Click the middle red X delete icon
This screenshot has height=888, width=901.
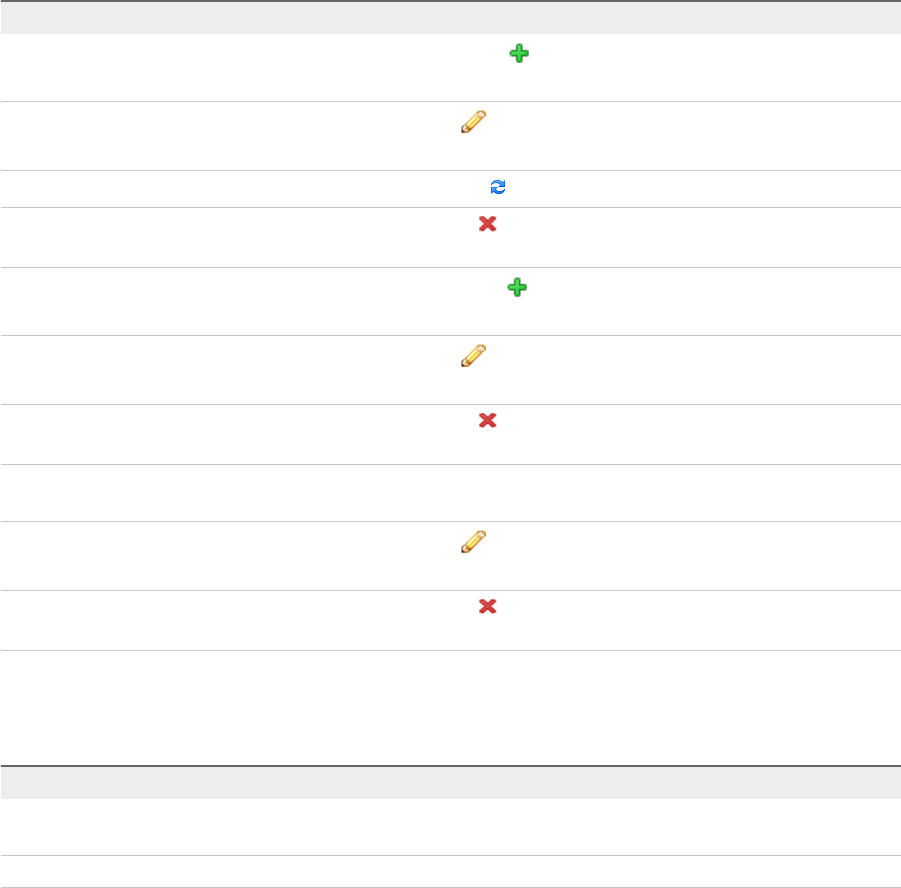tap(487, 420)
